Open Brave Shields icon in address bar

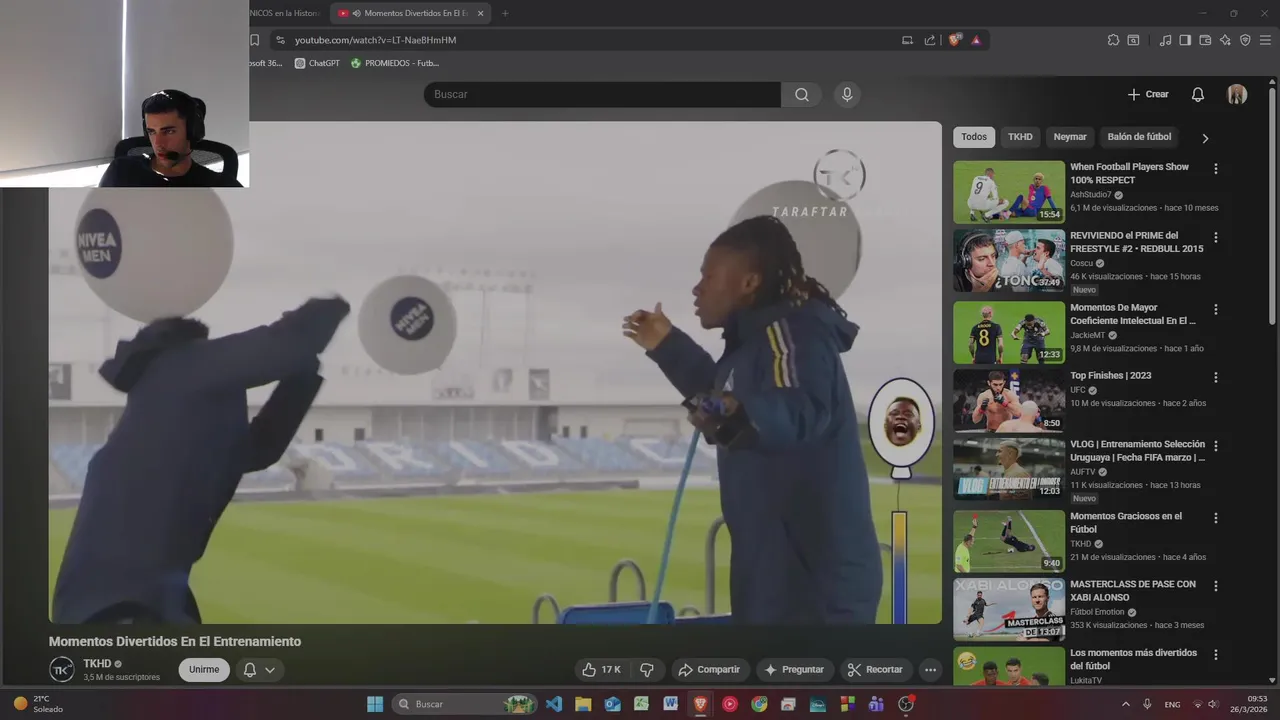pyautogui.click(x=955, y=40)
